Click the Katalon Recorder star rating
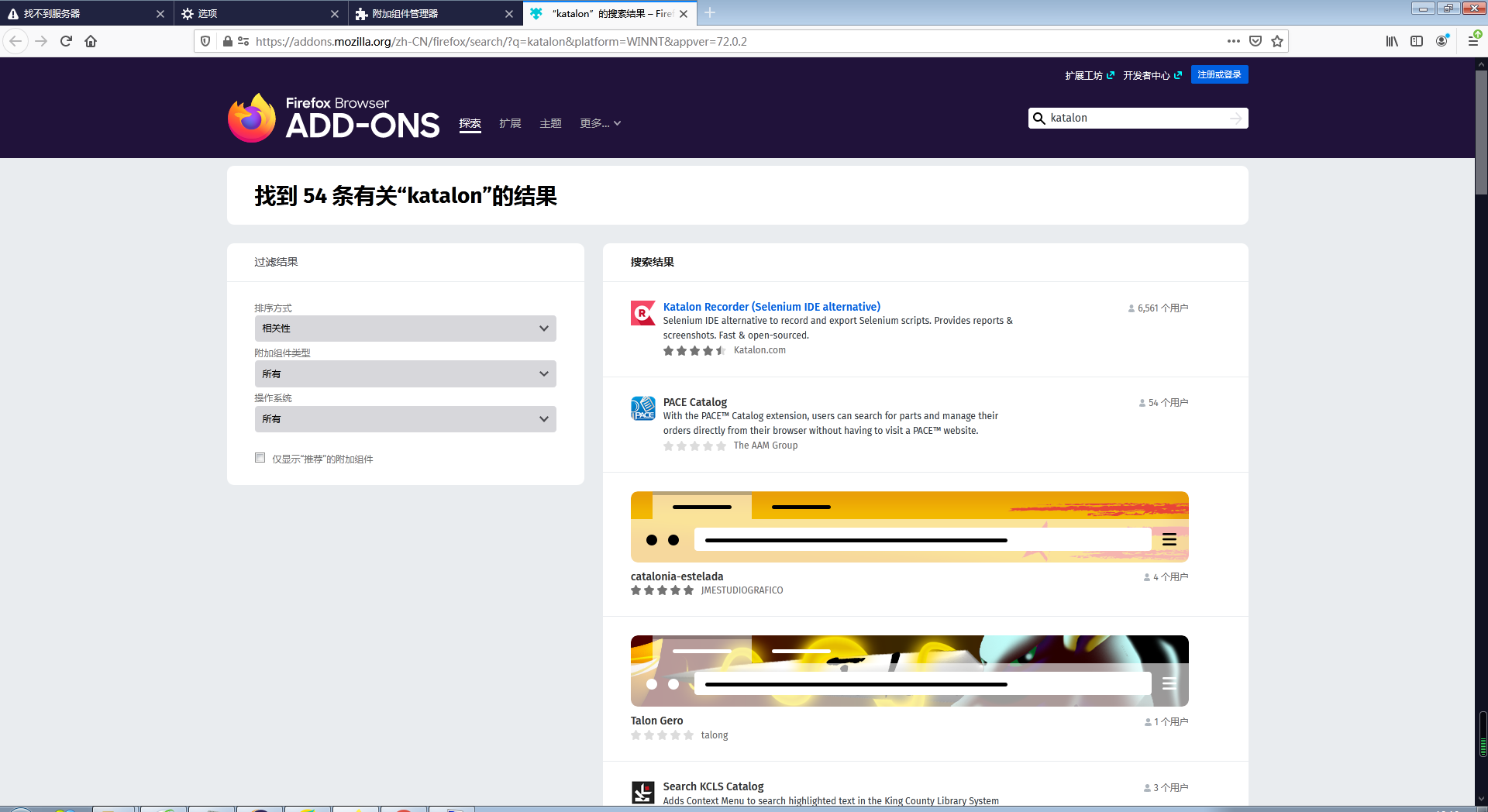 point(694,351)
